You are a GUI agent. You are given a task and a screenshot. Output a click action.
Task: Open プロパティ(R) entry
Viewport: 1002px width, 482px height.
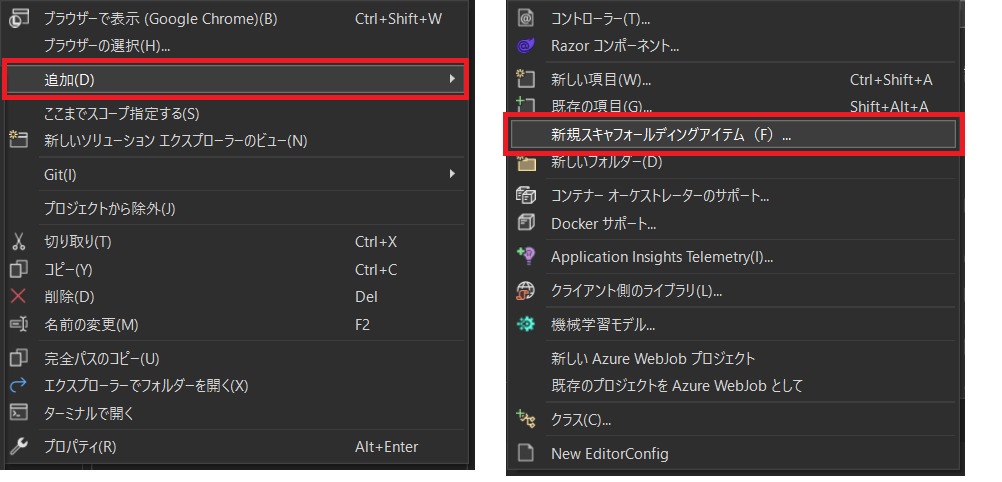click(x=80, y=446)
